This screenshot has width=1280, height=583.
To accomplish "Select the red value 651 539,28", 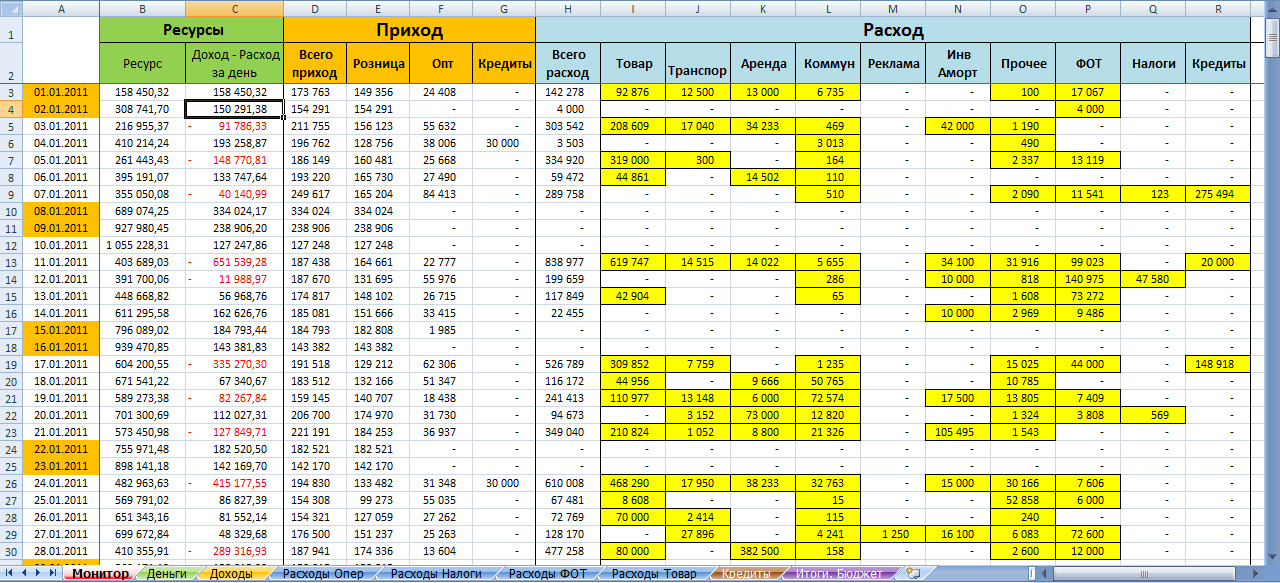I will pos(234,262).
